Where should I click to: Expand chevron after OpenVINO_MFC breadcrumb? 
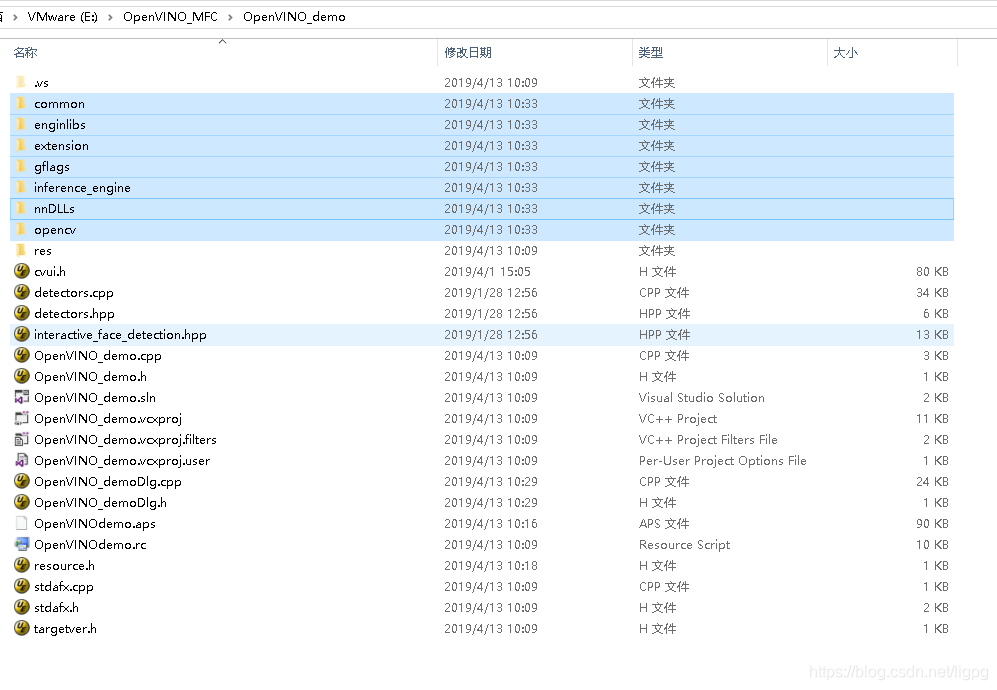point(230,17)
